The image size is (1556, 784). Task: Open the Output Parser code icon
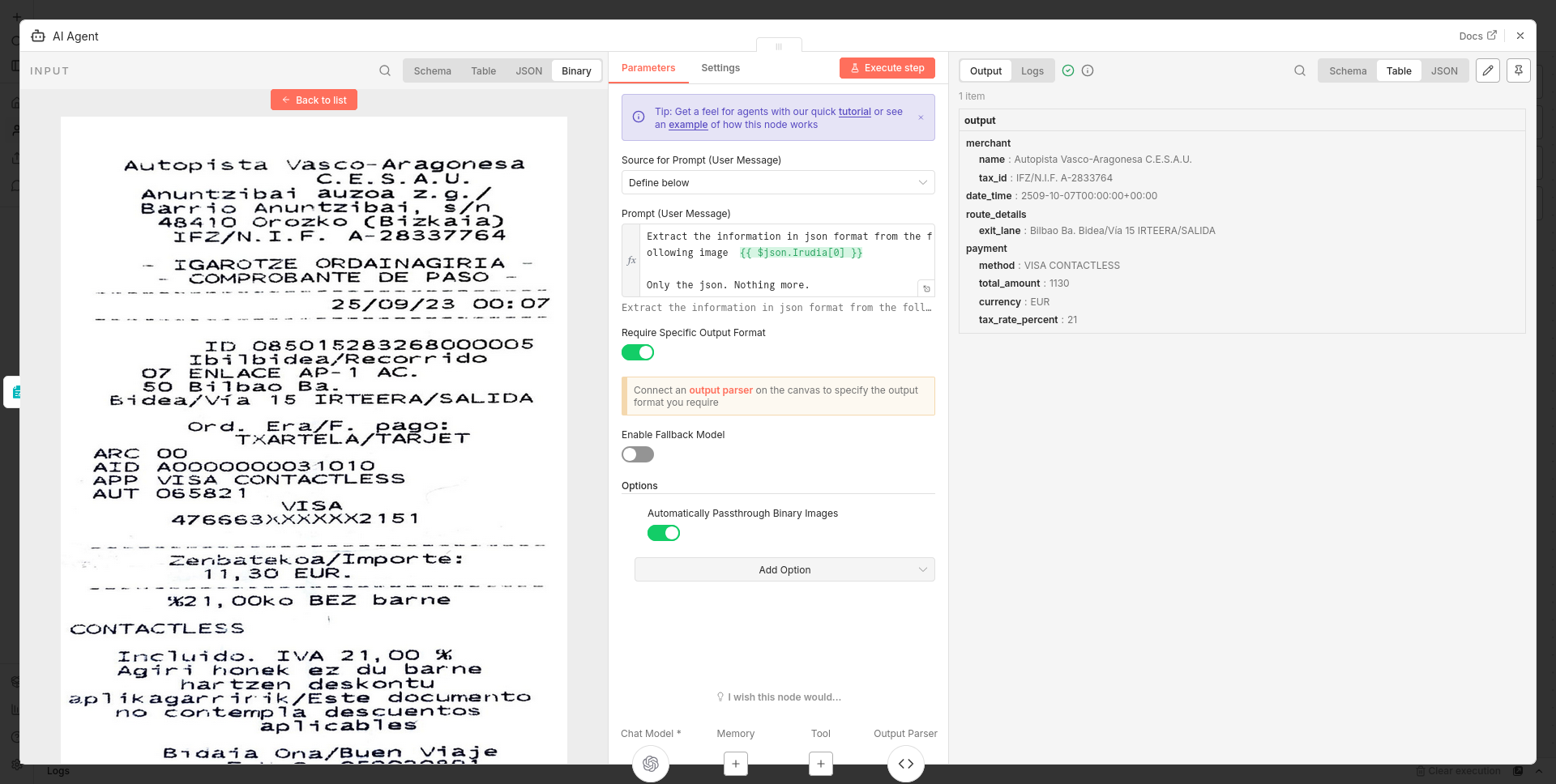click(x=905, y=764)
